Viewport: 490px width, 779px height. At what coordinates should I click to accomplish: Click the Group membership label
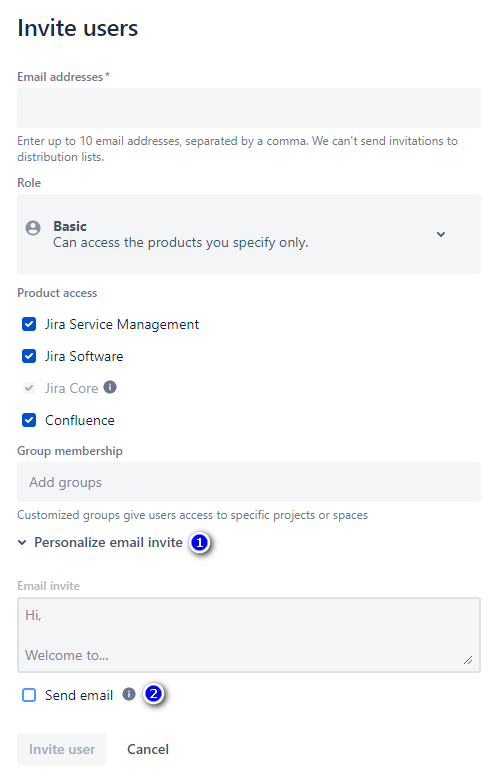70,451
